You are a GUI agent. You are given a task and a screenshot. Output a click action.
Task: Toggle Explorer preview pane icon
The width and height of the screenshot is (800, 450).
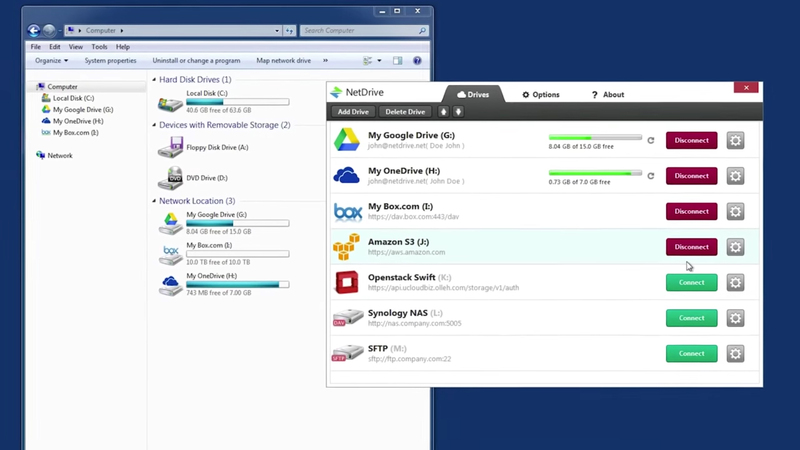[397, 61]
